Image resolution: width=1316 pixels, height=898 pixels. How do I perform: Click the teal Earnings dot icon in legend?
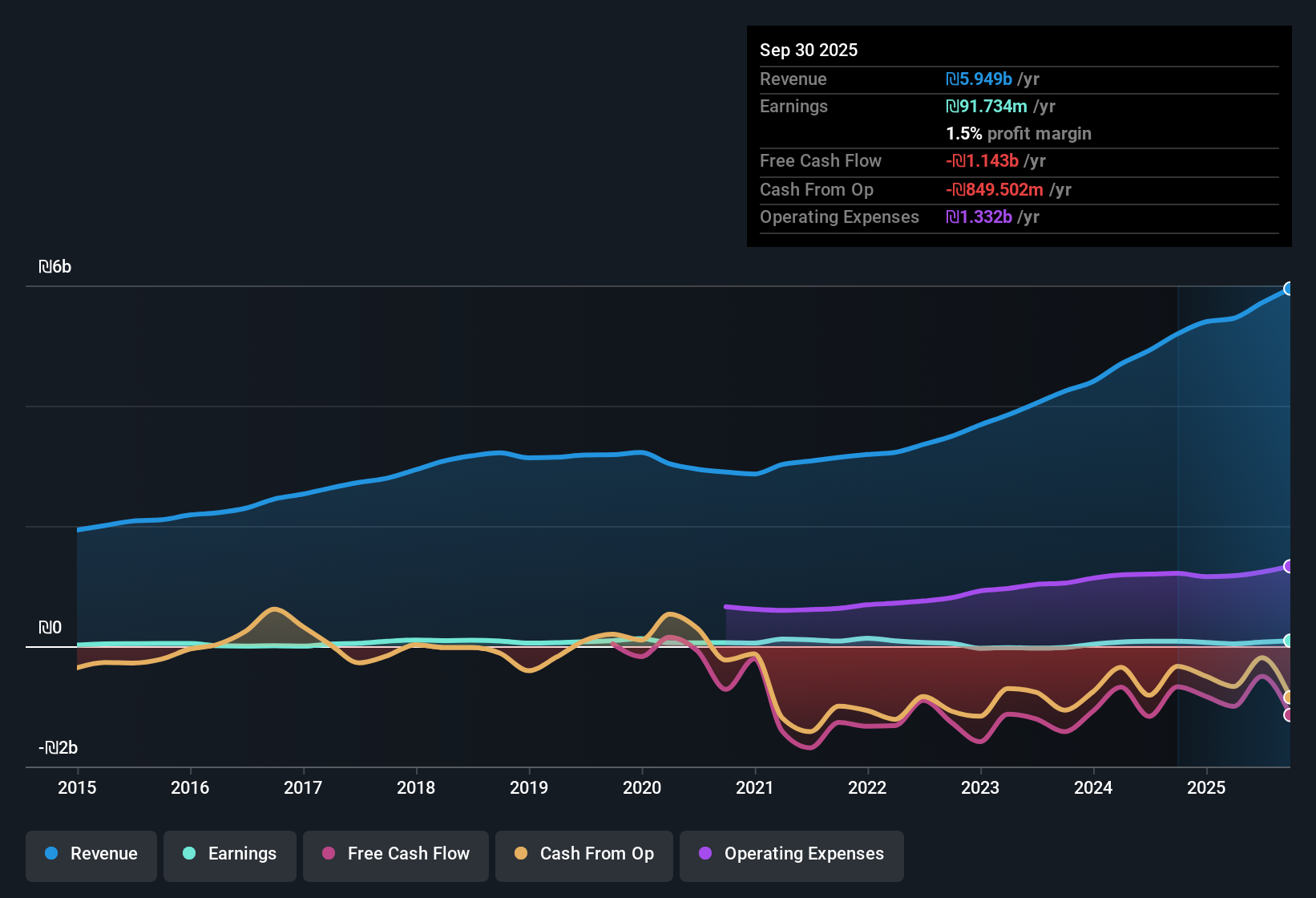coord(189,854)
